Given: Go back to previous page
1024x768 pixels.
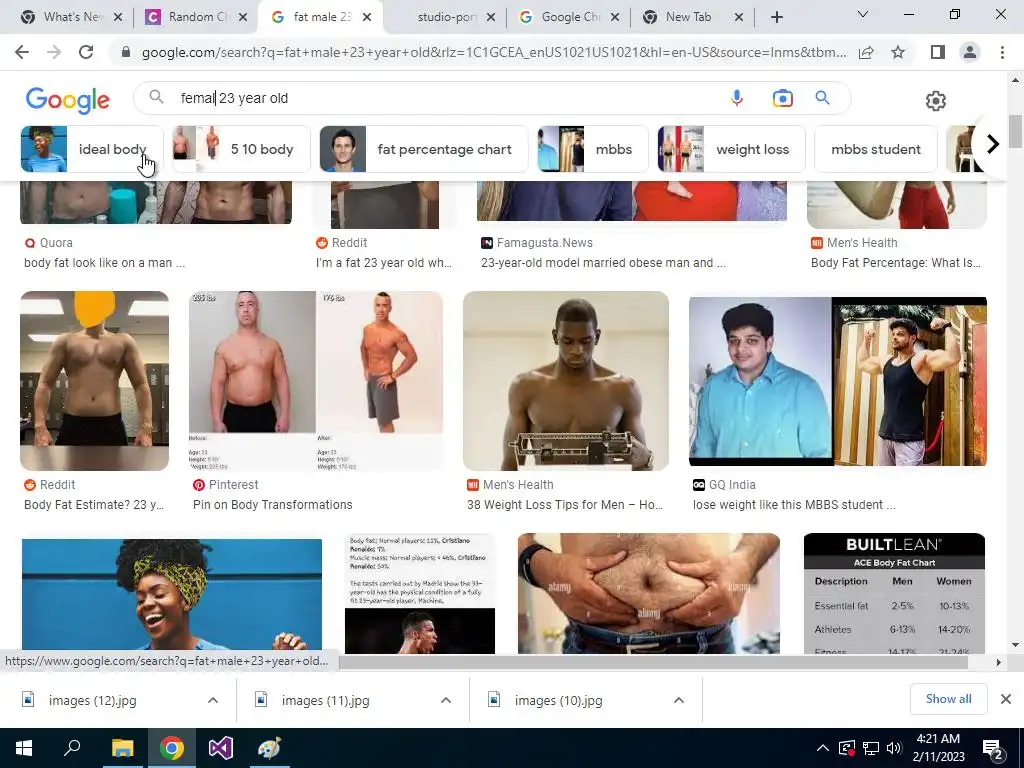Looking at the screenshot, I should tap(22, 52).
